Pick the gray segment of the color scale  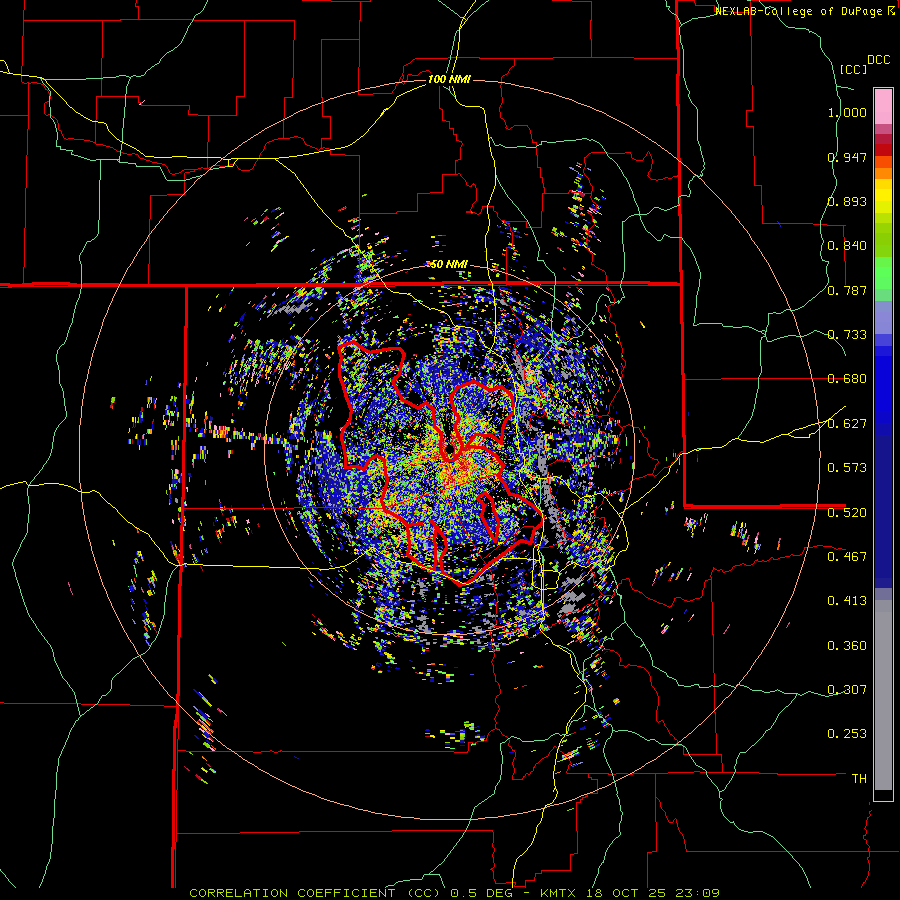(883, 695)
